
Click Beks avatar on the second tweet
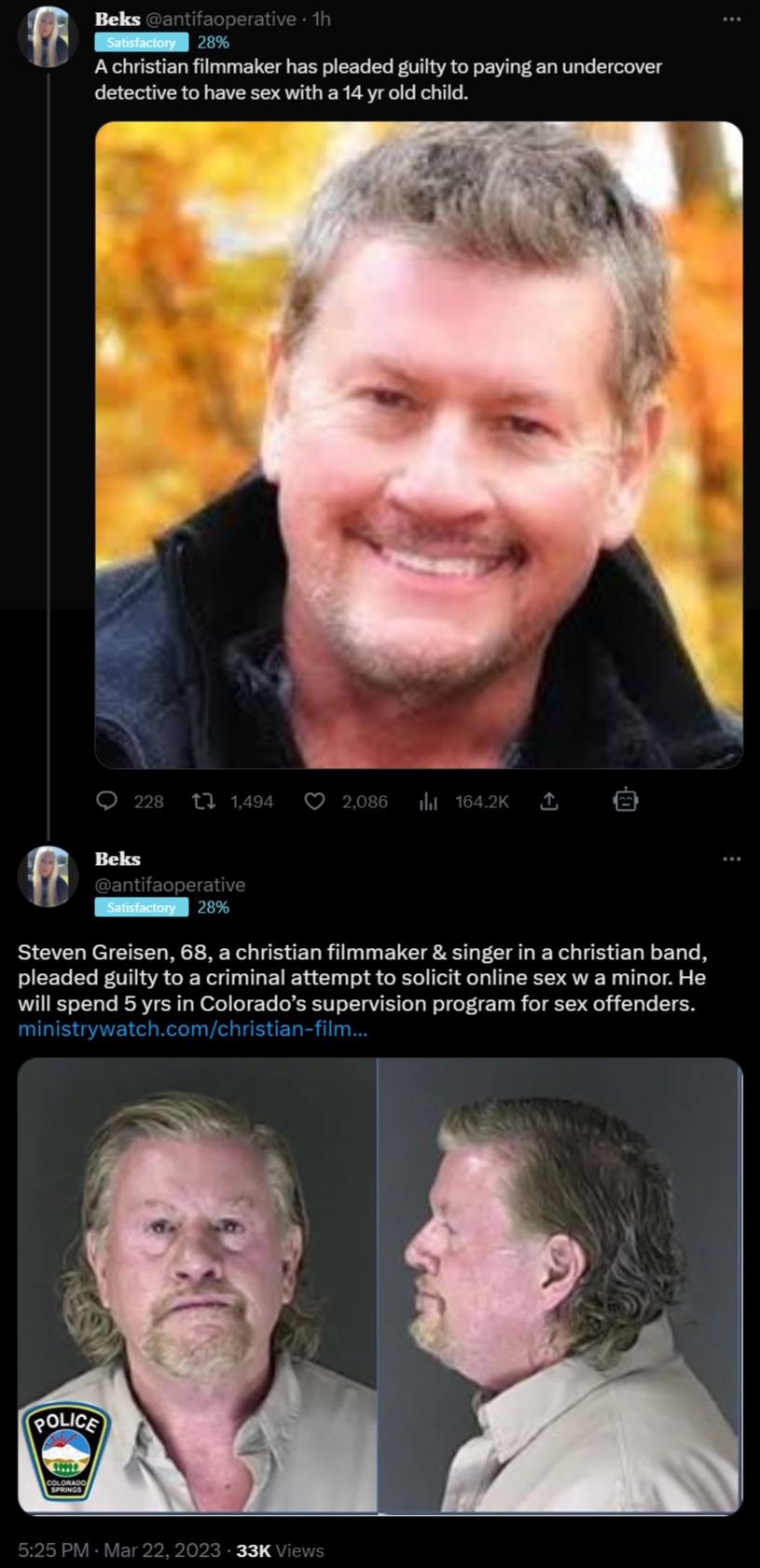[x=48, y=876]
